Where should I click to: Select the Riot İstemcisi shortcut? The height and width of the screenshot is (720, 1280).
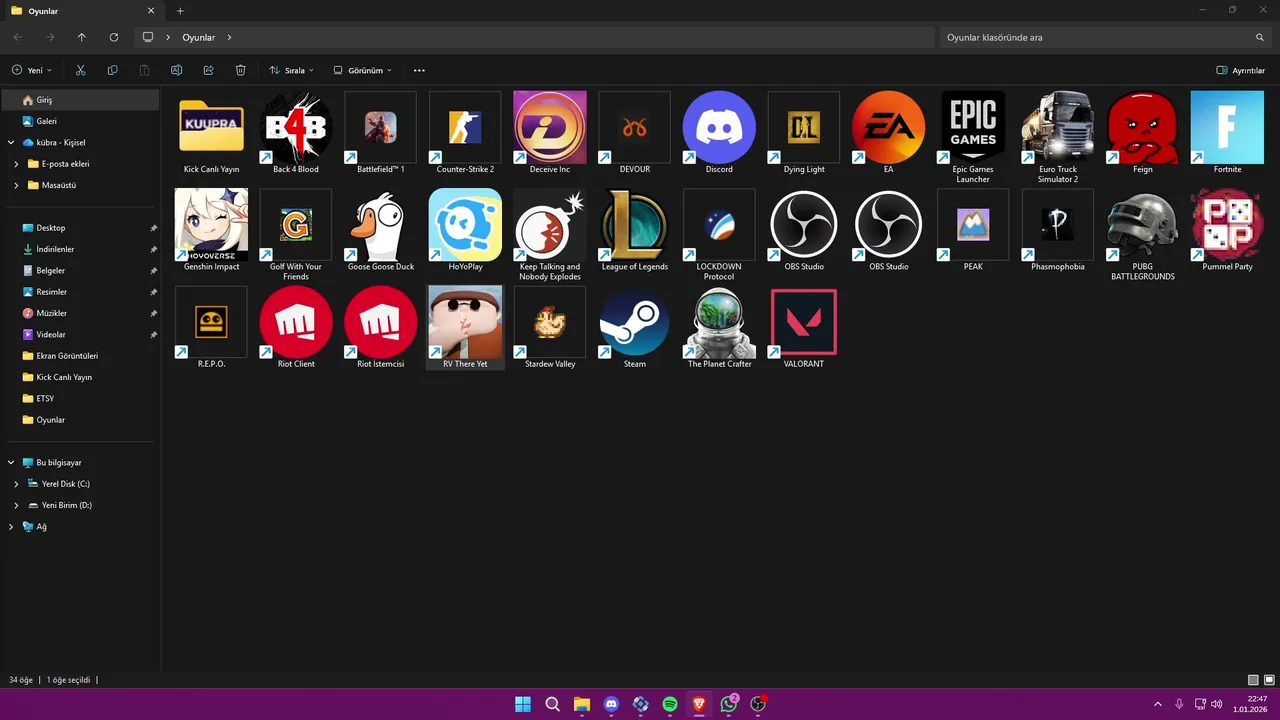pyautogui.click(x=381, y=322)
